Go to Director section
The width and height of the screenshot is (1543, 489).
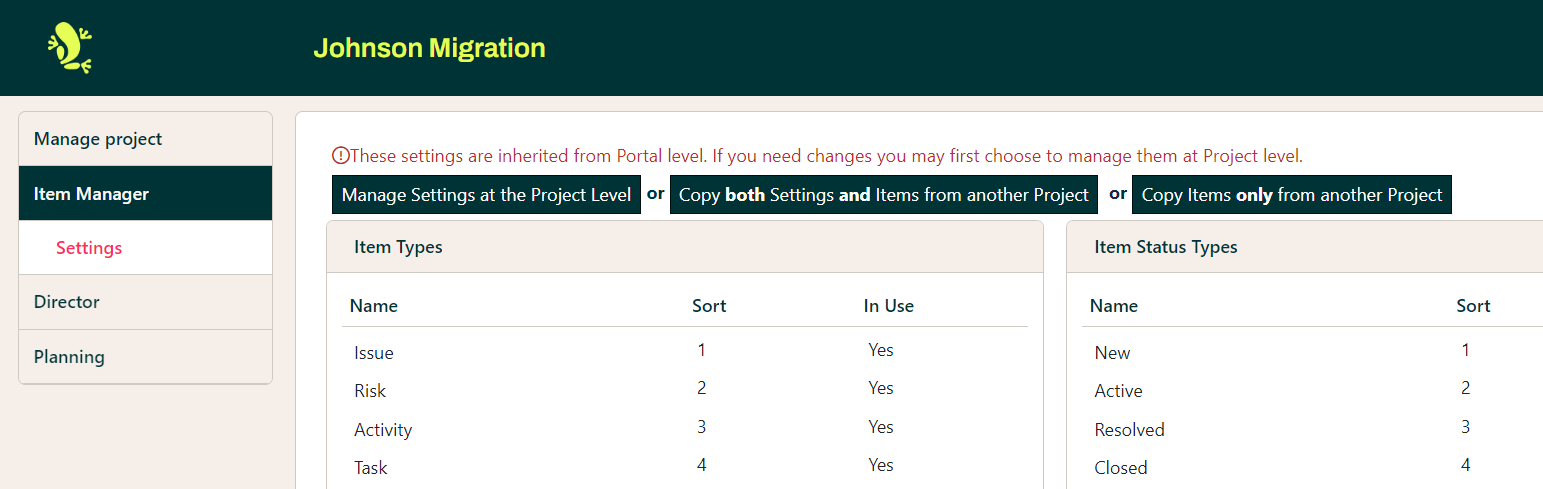coord(67,302)
